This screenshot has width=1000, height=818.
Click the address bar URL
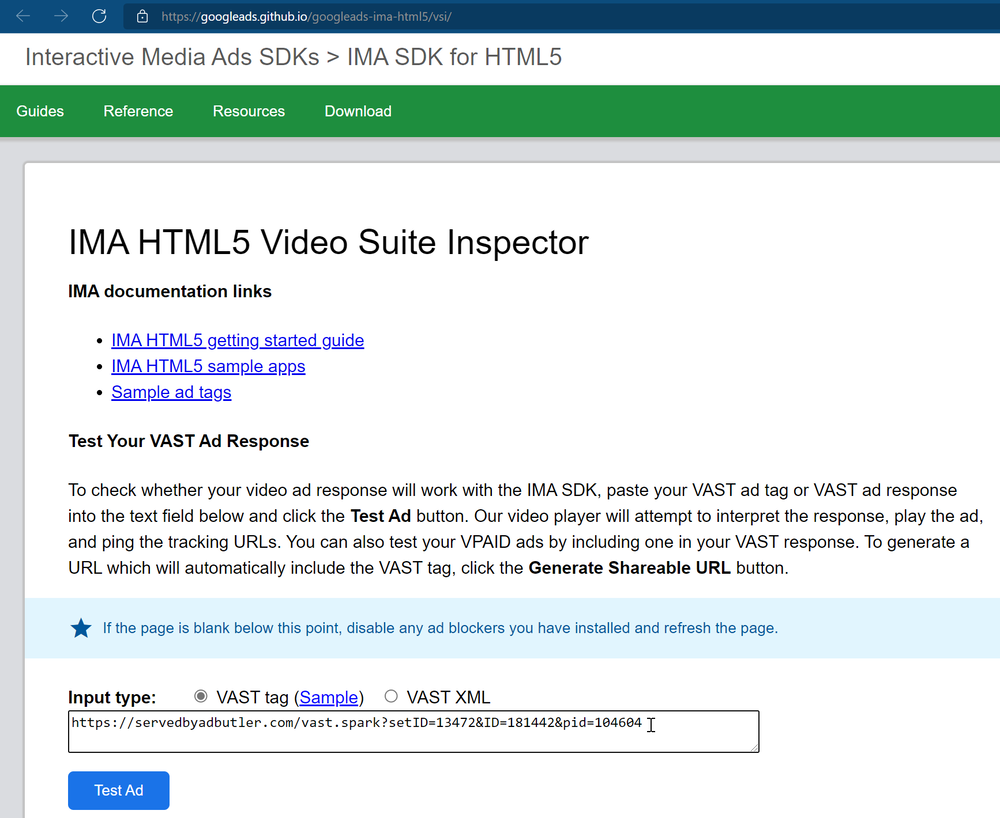pos(306,17)
